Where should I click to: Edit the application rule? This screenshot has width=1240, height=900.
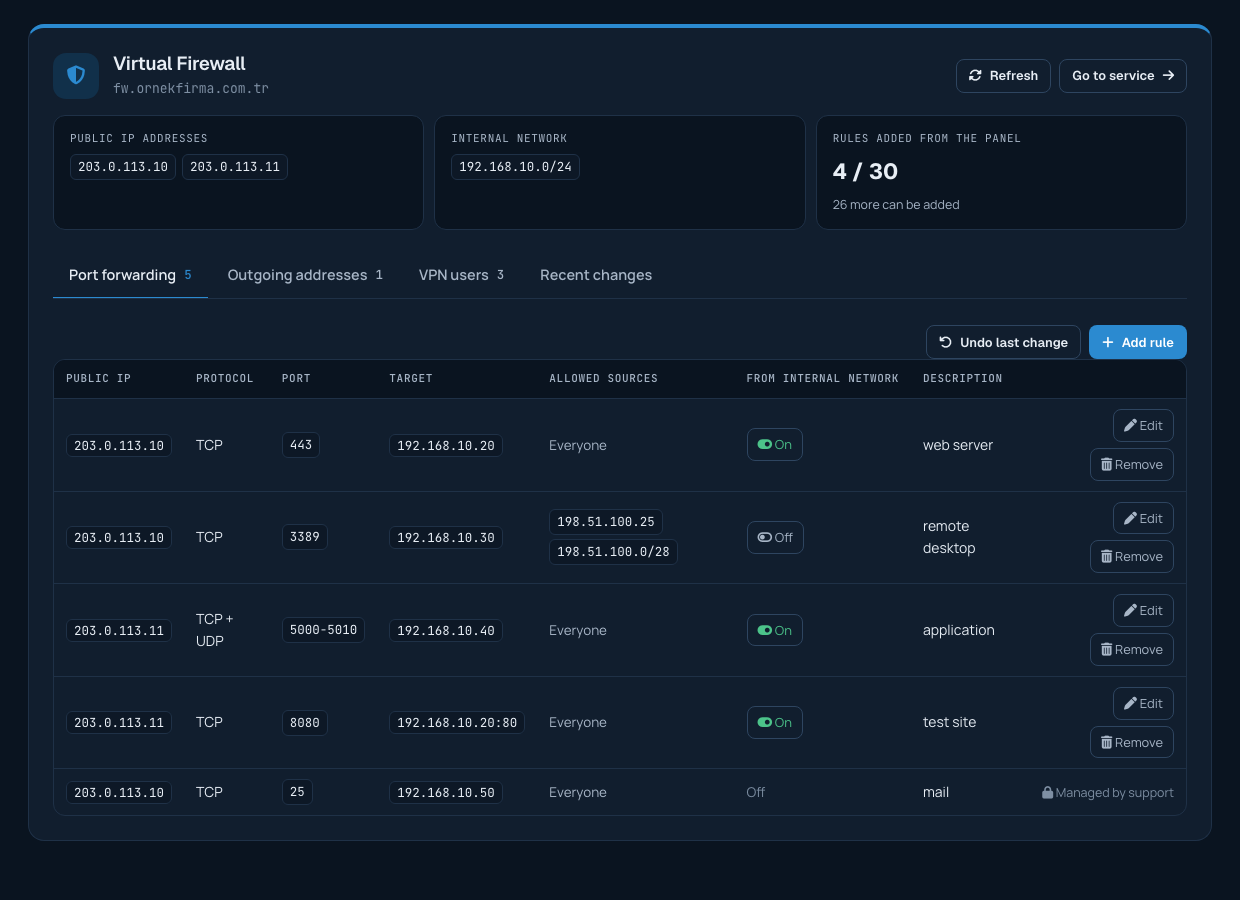(x=1143, y=611)
